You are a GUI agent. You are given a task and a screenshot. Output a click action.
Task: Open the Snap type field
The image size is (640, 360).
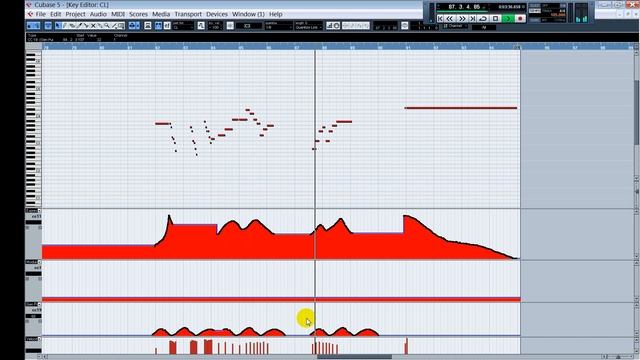tap(249, 26)
